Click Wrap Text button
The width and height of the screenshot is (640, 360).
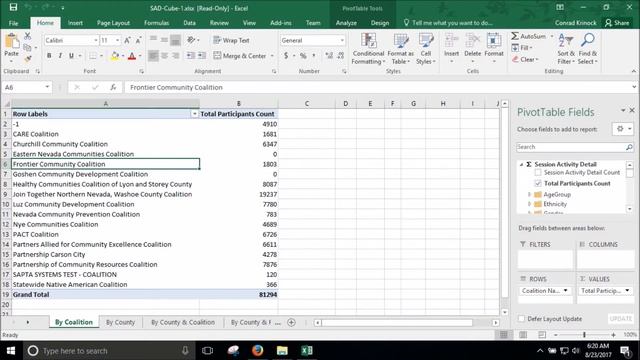click(231, 40)
